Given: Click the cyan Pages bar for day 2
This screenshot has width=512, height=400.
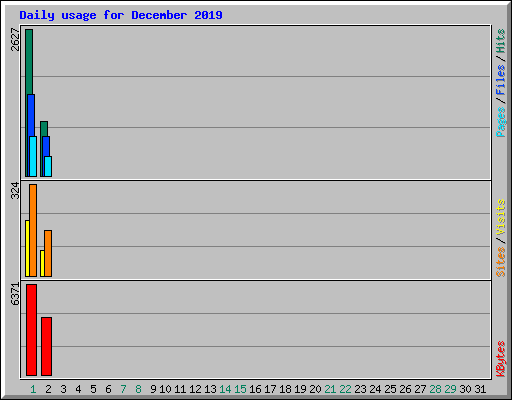Looking at the screenshot, I should coord(48,166).
